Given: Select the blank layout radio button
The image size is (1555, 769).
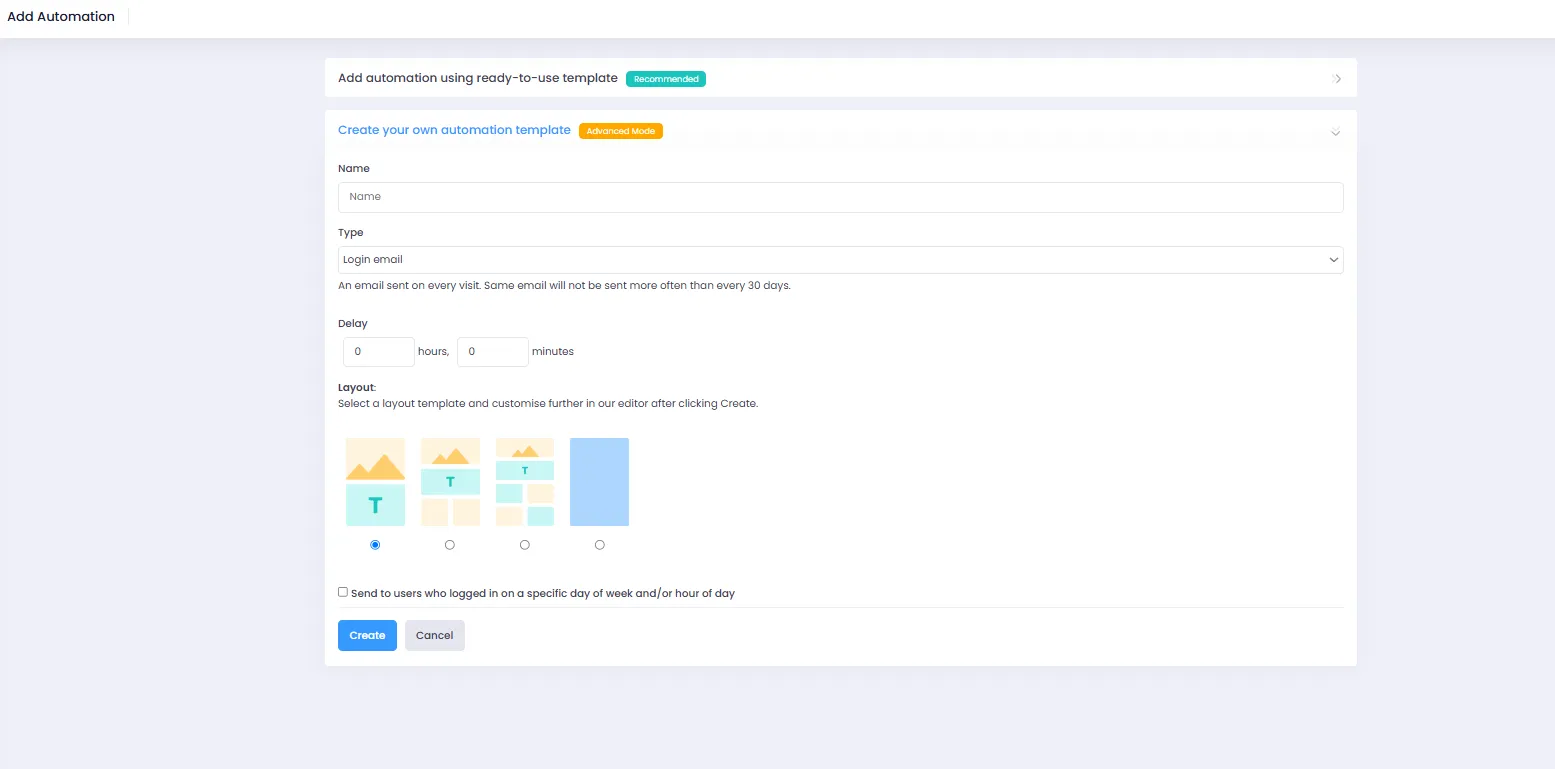Looking at the screenshot, I should click(600, 545).
